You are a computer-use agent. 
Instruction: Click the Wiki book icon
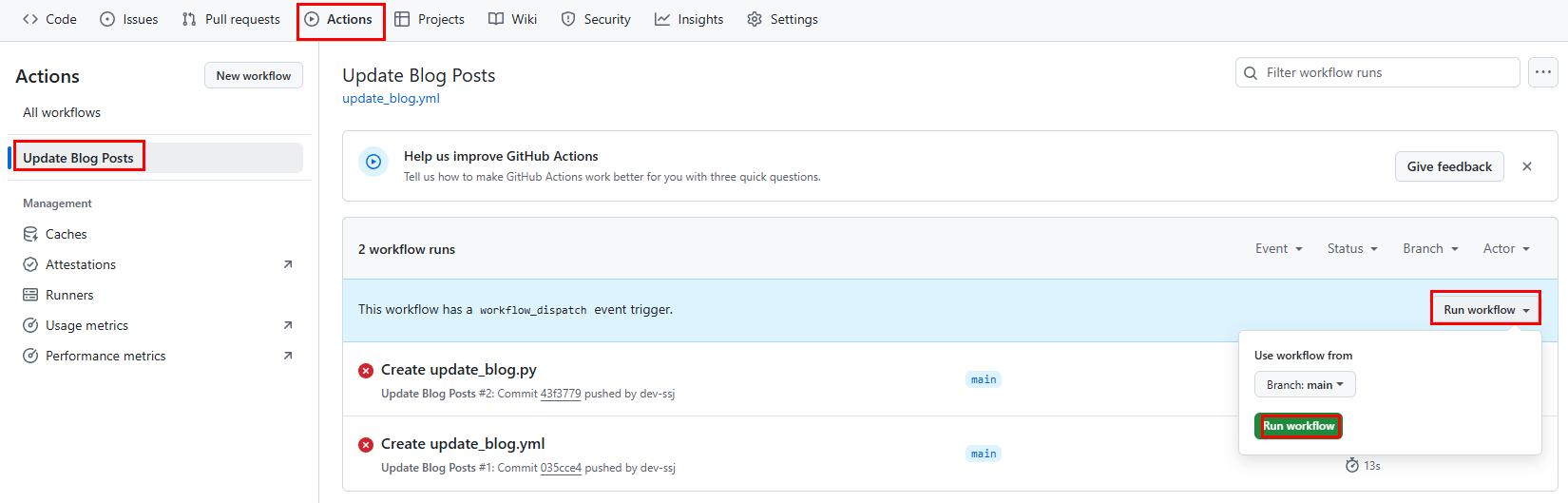(496, 19)
